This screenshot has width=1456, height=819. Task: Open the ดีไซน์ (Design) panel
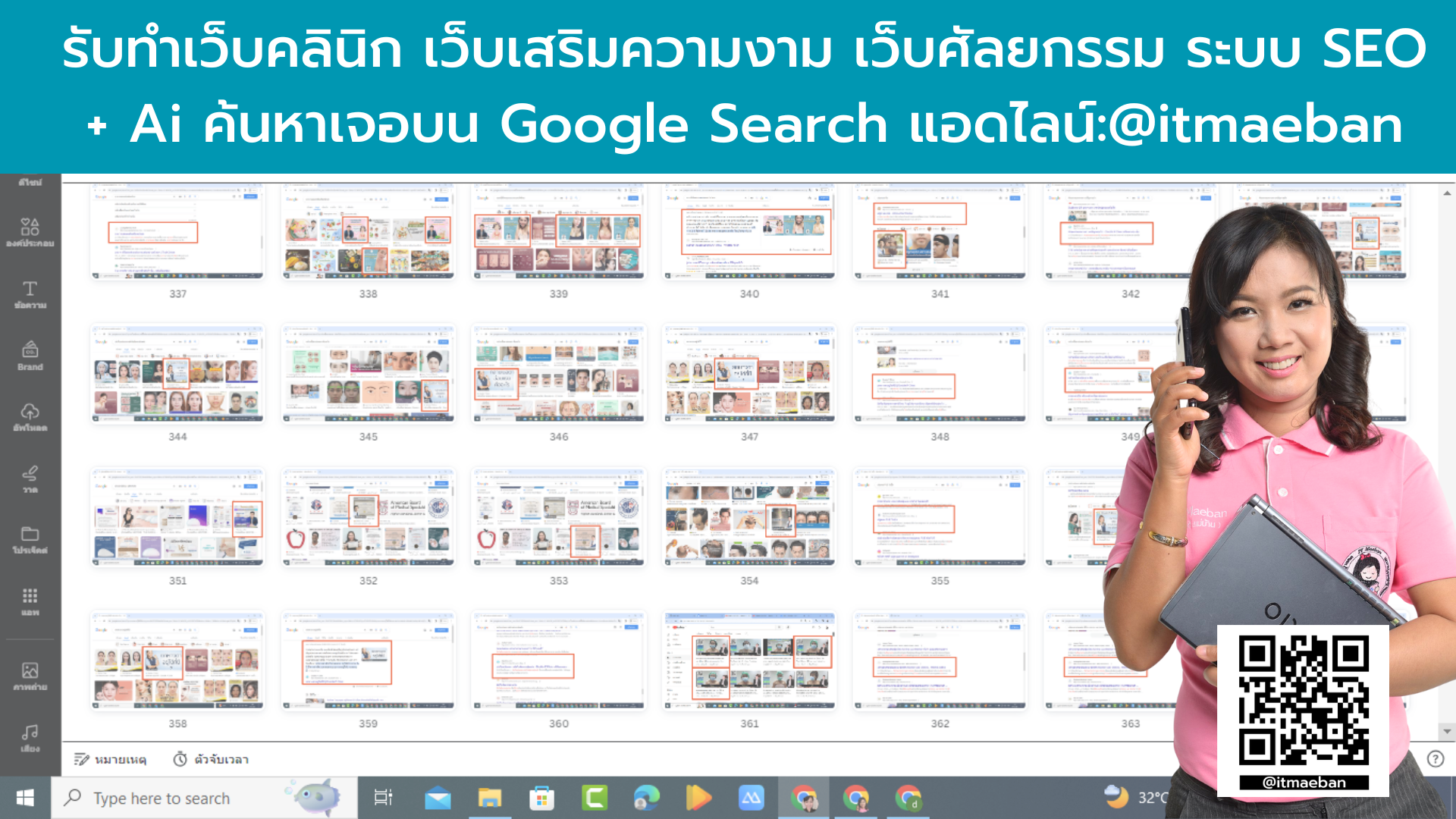[x=30, y=180]
